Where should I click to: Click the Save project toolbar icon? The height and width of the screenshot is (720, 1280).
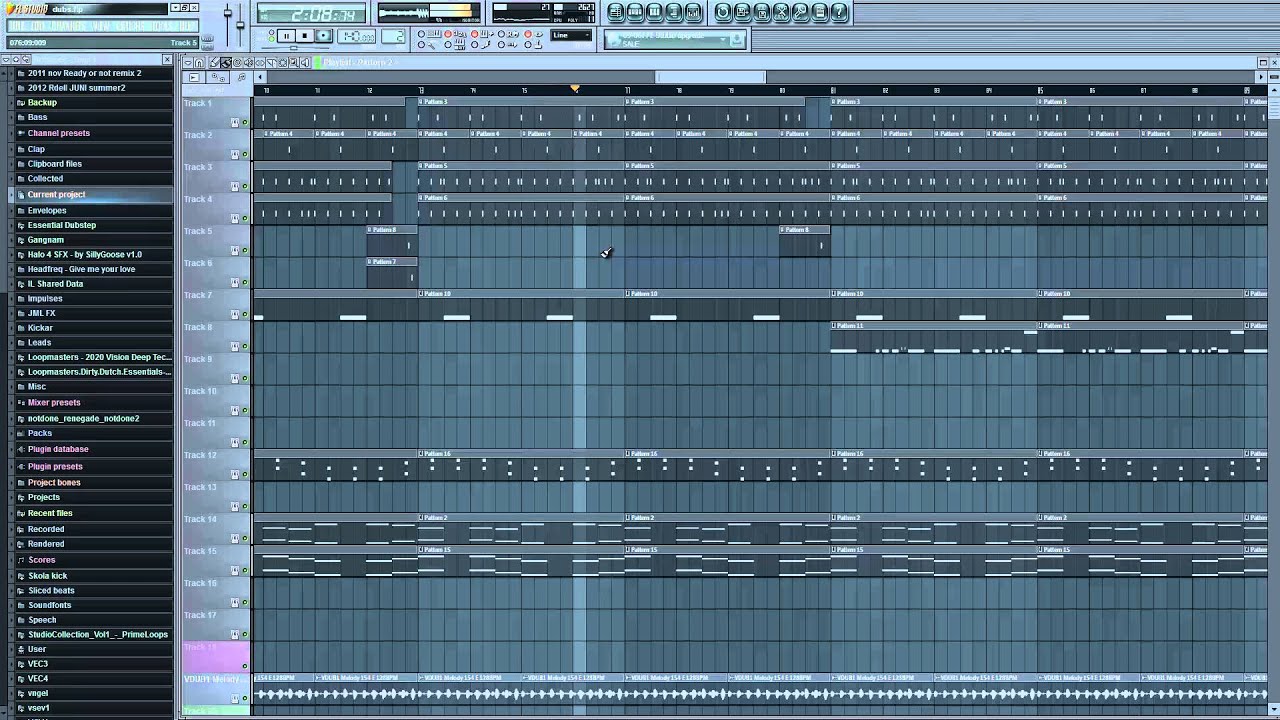coord(742,12)
